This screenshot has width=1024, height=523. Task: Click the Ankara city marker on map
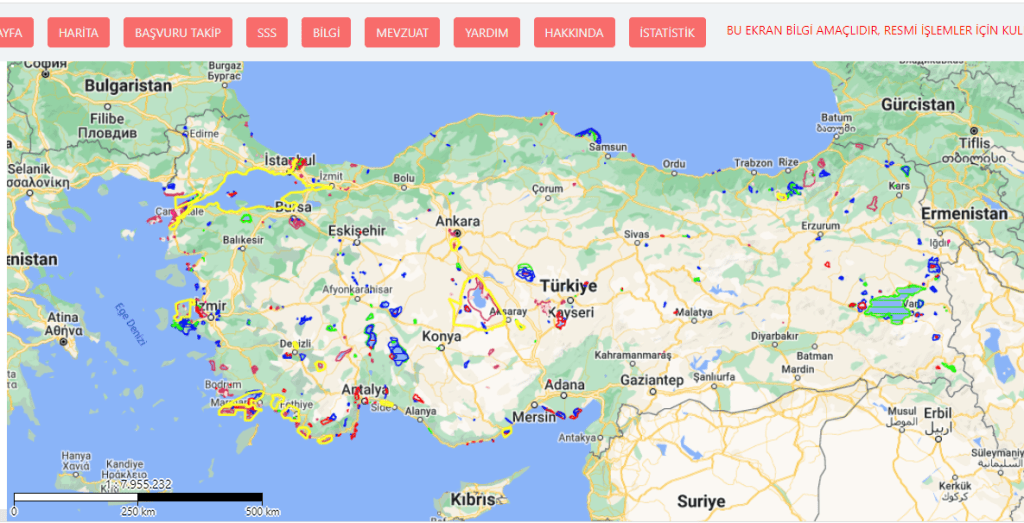pyautogui.click(x=456, y=234)
